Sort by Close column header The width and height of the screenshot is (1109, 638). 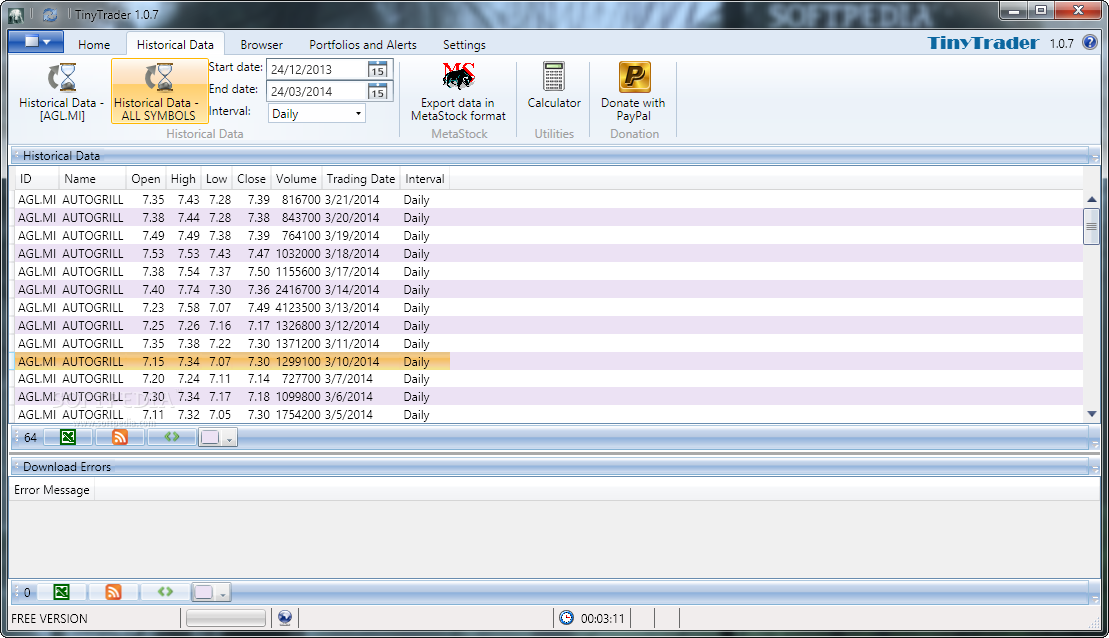251,178
